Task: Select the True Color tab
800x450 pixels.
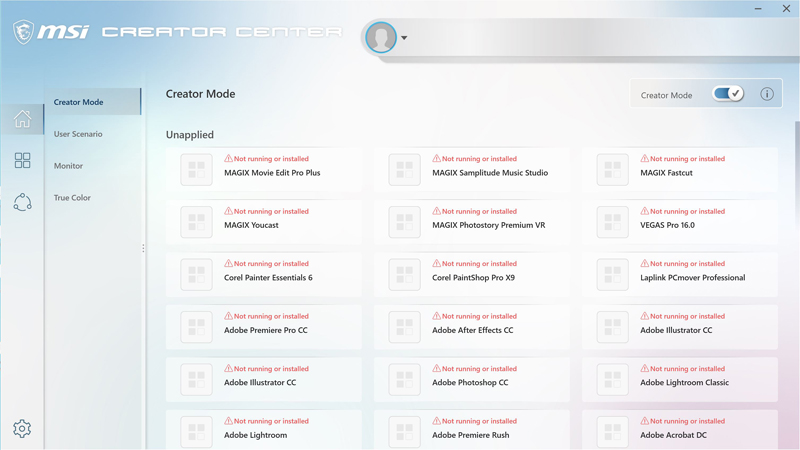Action: click(x=72, y=197)
